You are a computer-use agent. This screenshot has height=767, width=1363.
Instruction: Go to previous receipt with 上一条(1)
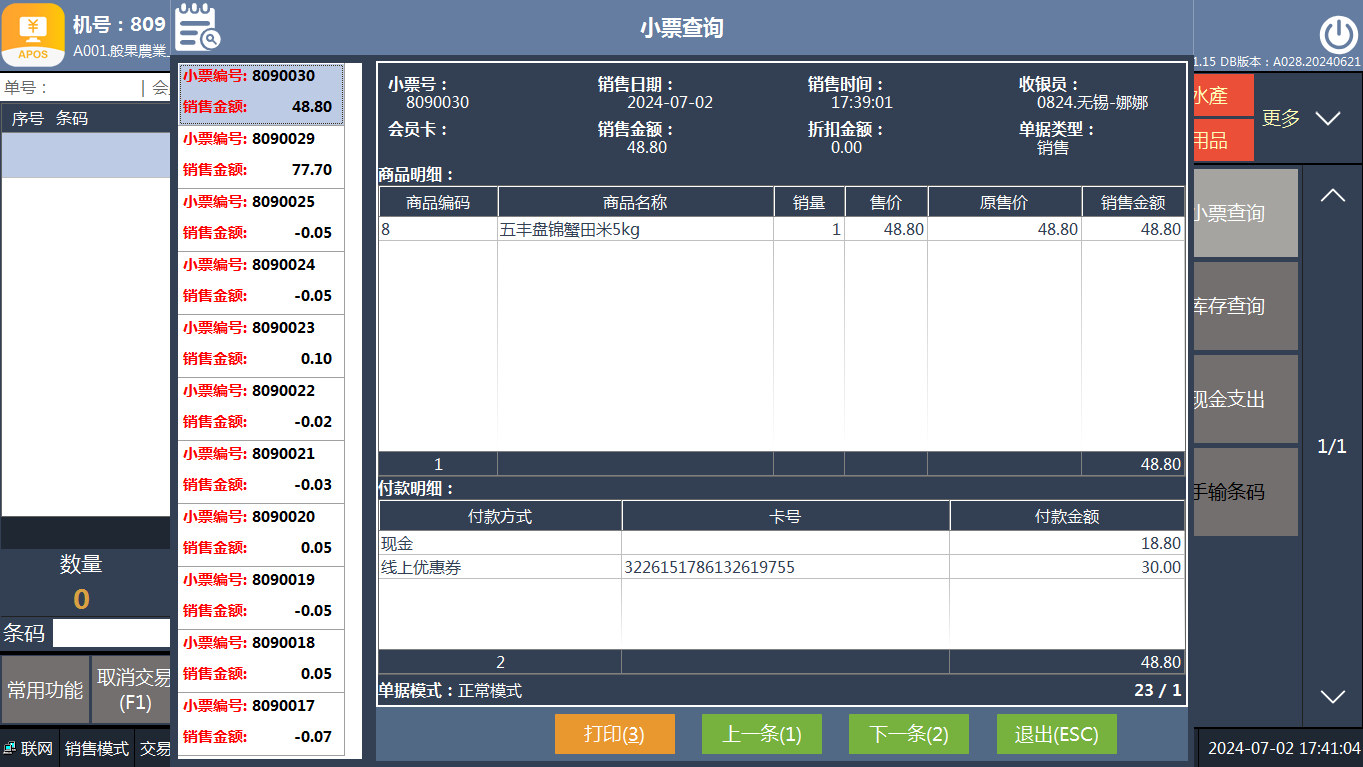click(x=761, y=734)
